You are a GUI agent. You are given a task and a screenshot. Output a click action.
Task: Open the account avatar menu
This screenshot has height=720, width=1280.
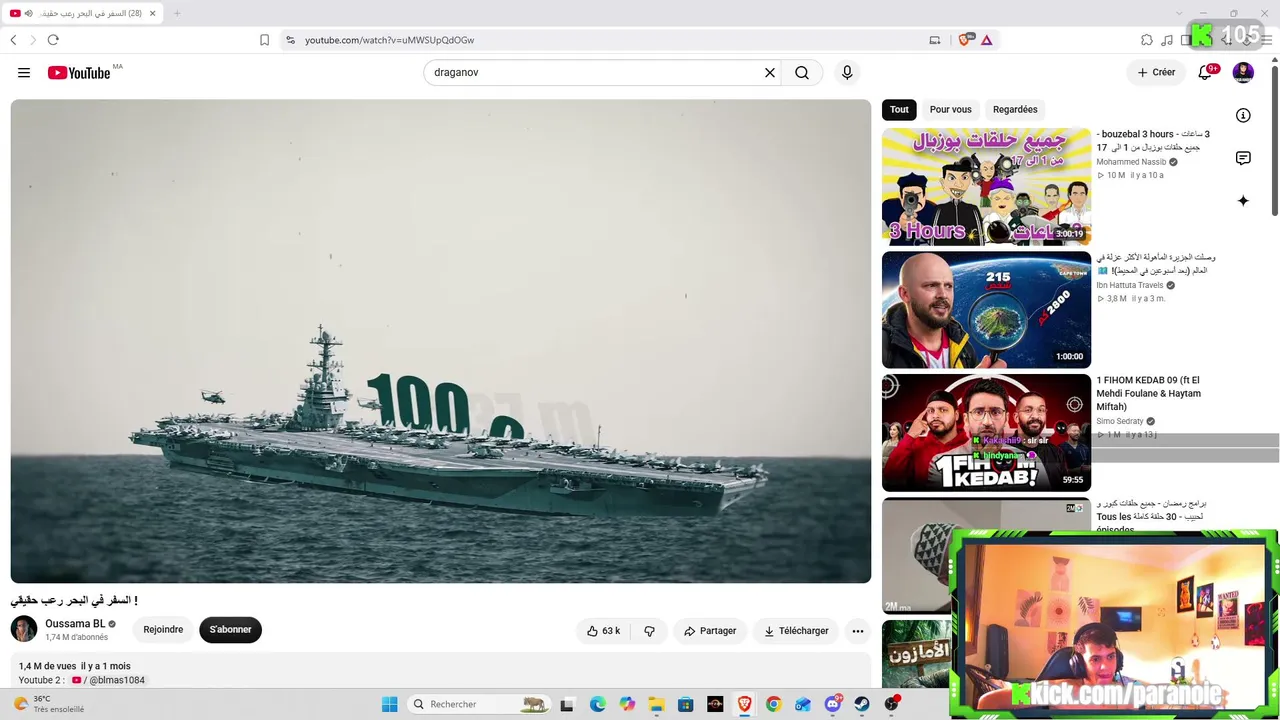tap(1243, 73)
